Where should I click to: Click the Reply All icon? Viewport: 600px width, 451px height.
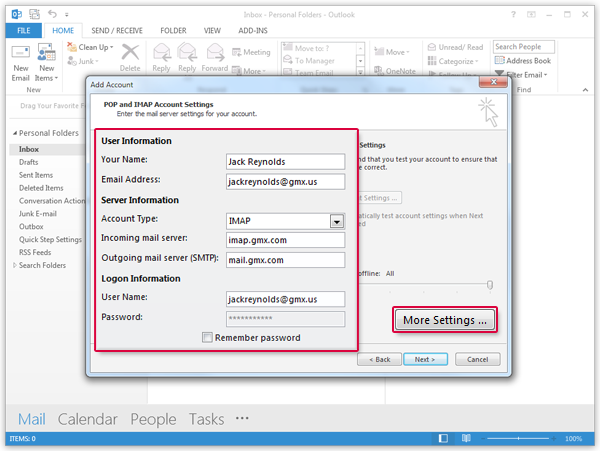[188, 56]
